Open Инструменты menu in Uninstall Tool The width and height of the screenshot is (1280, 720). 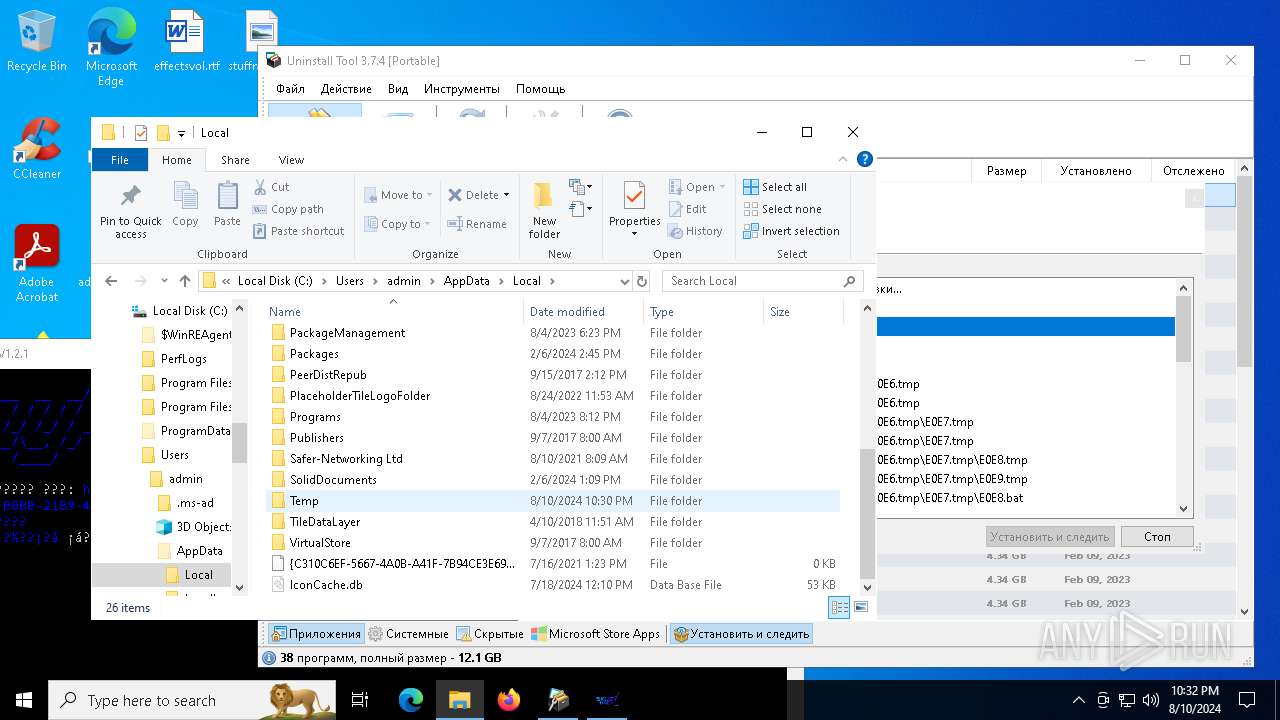pyautogui.click(x=462, y=89)
